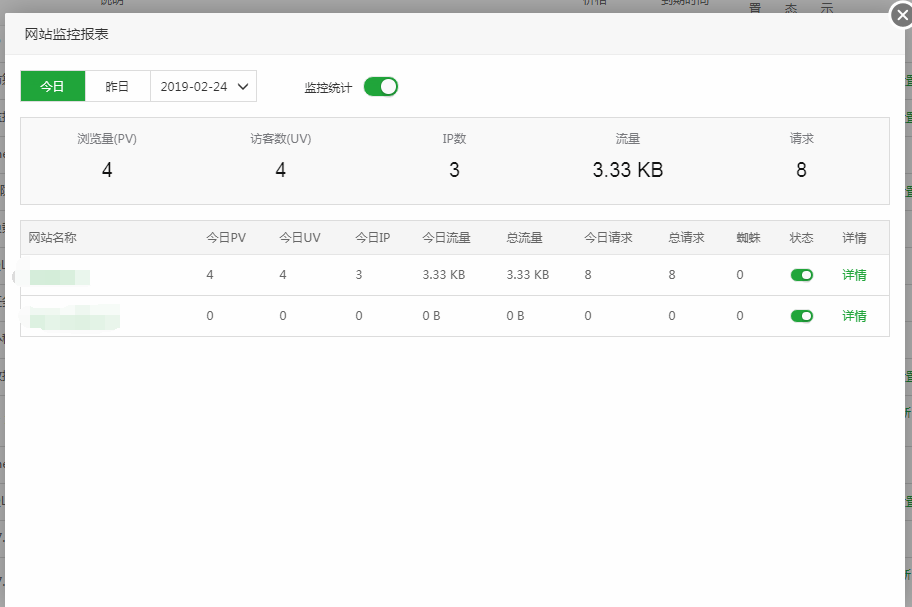Close the 网站监控报表 dialog

pos(900,15)
